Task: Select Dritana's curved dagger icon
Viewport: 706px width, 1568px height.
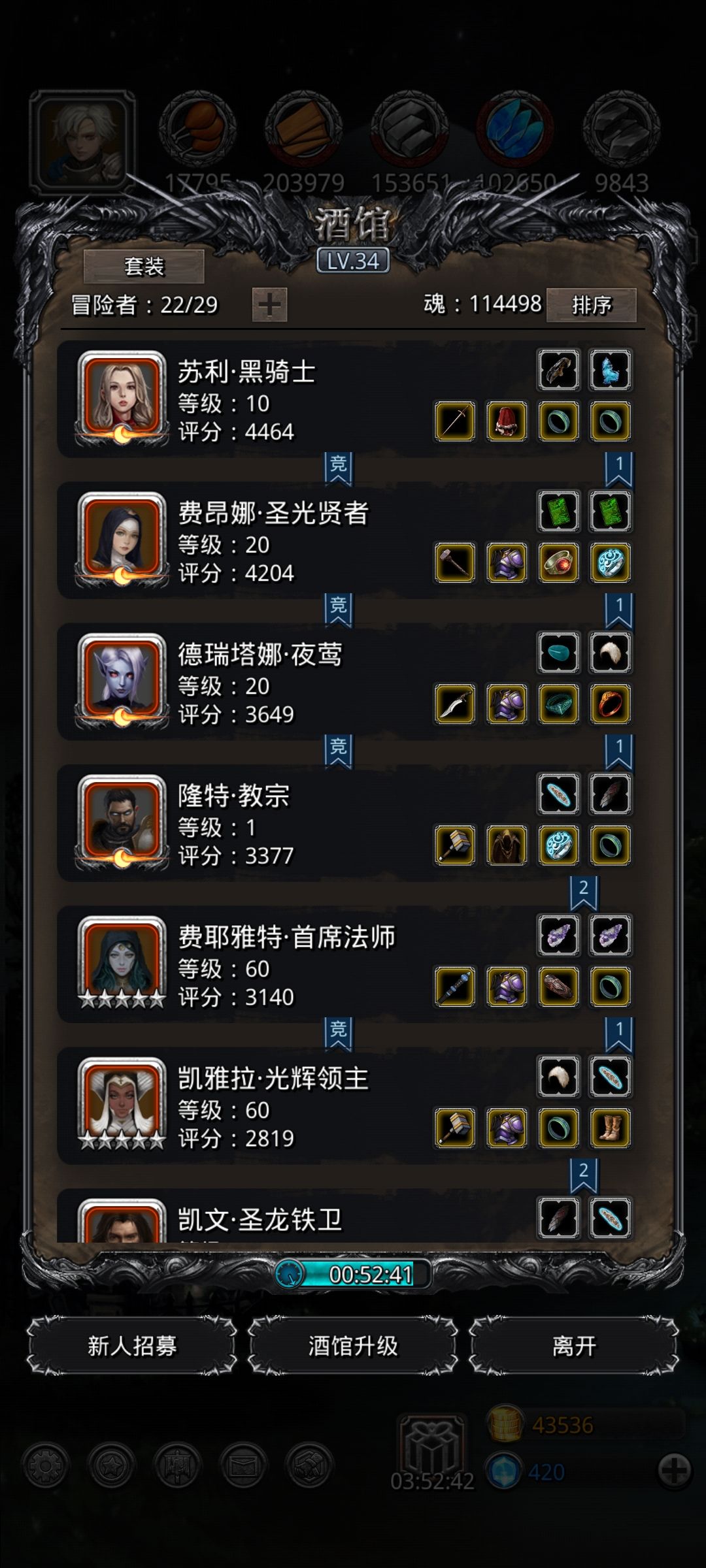Action: coord(455,704)
